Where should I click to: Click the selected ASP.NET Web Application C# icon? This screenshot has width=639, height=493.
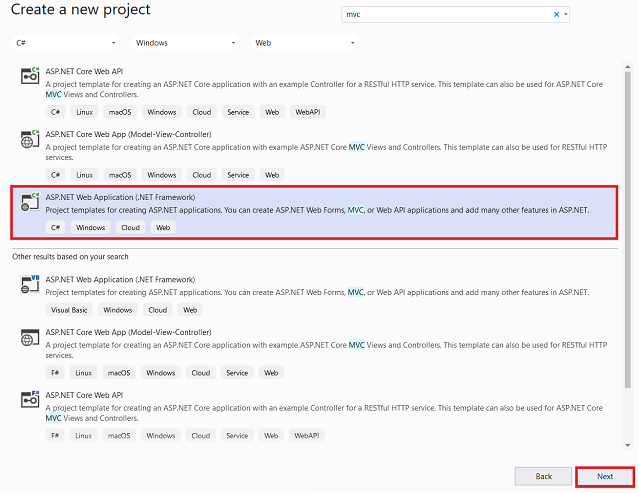30,202
